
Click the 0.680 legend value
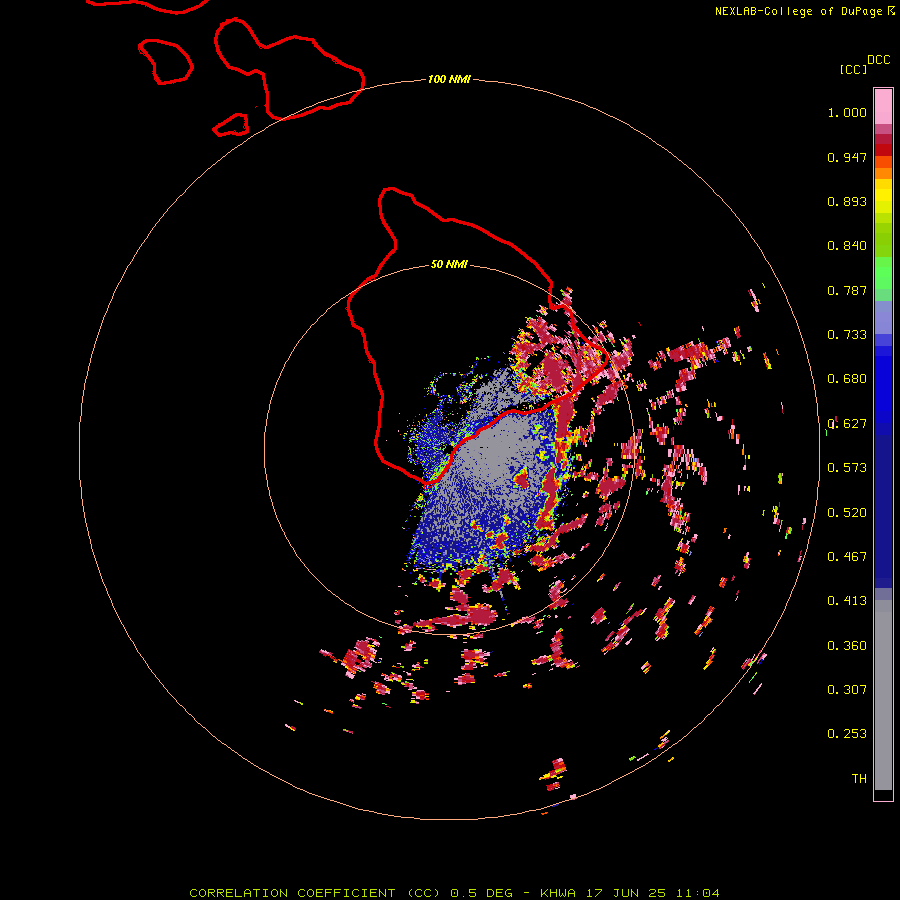(x=847, y=379)
